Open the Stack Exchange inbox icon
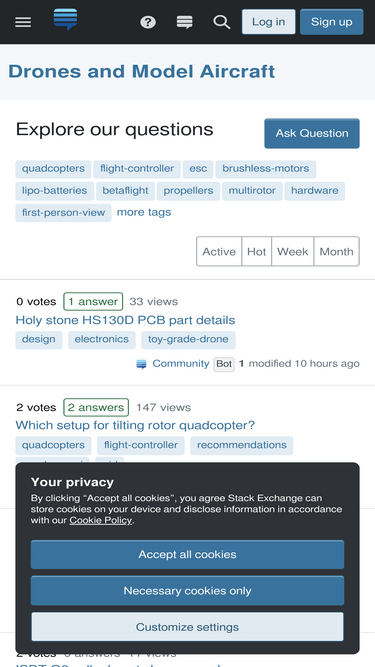Viewport: 375px width, 667px height. (185, 22)
